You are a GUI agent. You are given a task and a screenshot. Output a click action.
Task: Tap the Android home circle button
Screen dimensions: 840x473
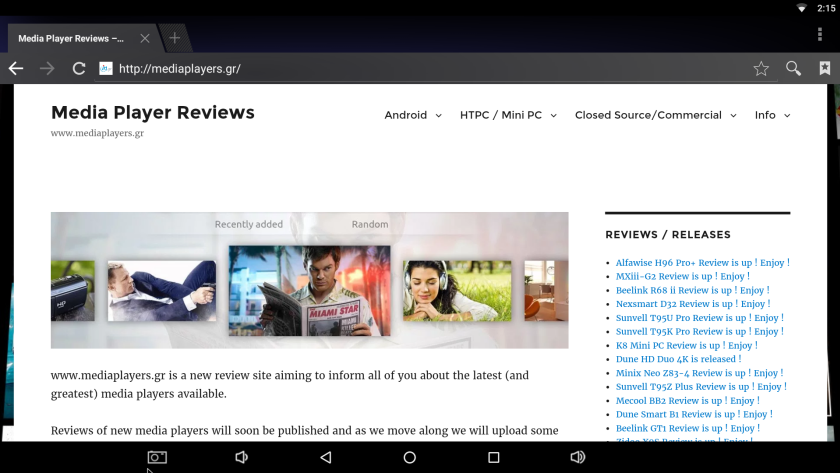[x=410, y=457]
